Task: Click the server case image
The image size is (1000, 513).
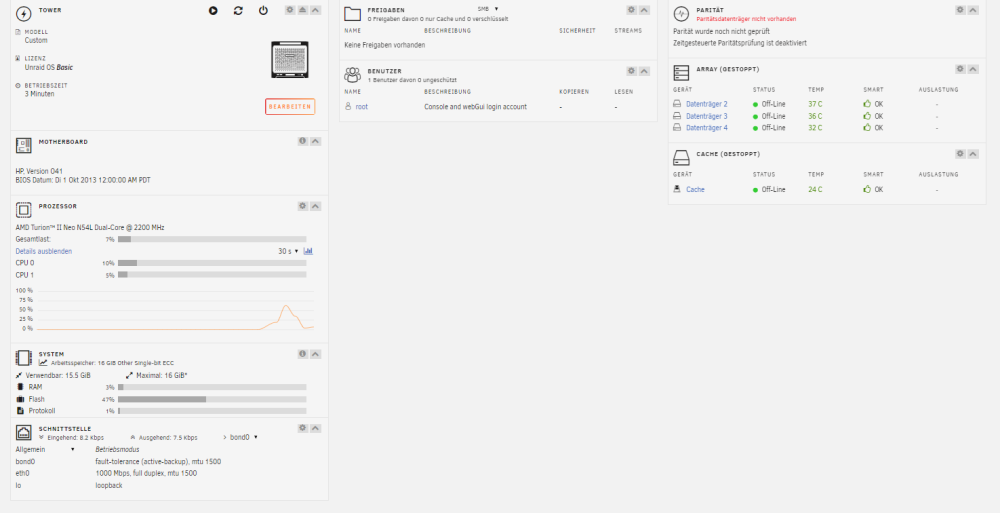Action: pyautogui.click(x=290, y=60)
